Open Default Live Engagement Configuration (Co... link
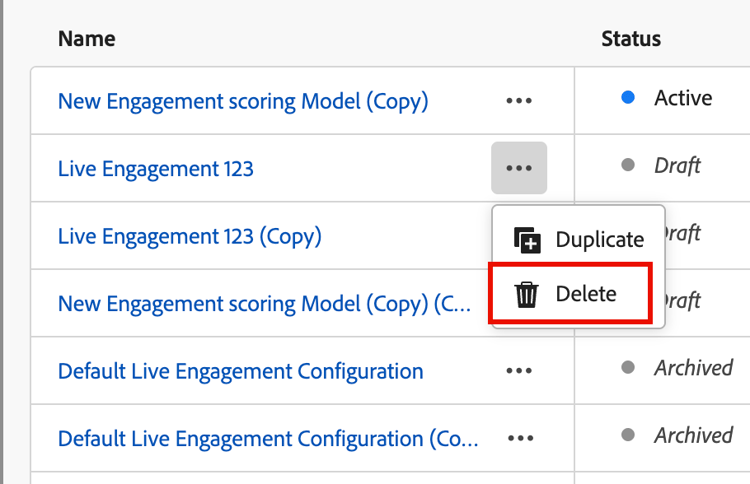Screen dimensions: 750x484 point(268,439)
